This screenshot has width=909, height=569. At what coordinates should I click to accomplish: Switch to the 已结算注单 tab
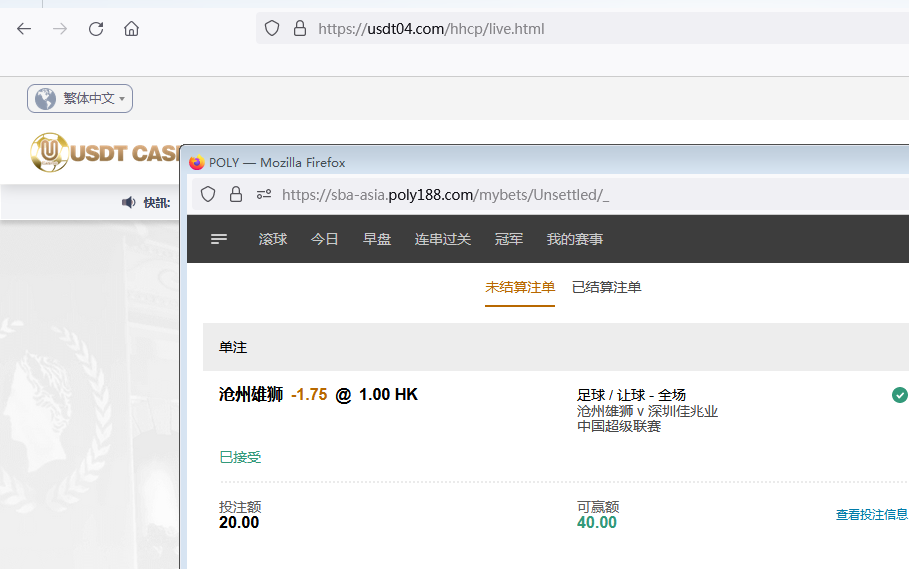pyautogui.click(x=606, y=287)
